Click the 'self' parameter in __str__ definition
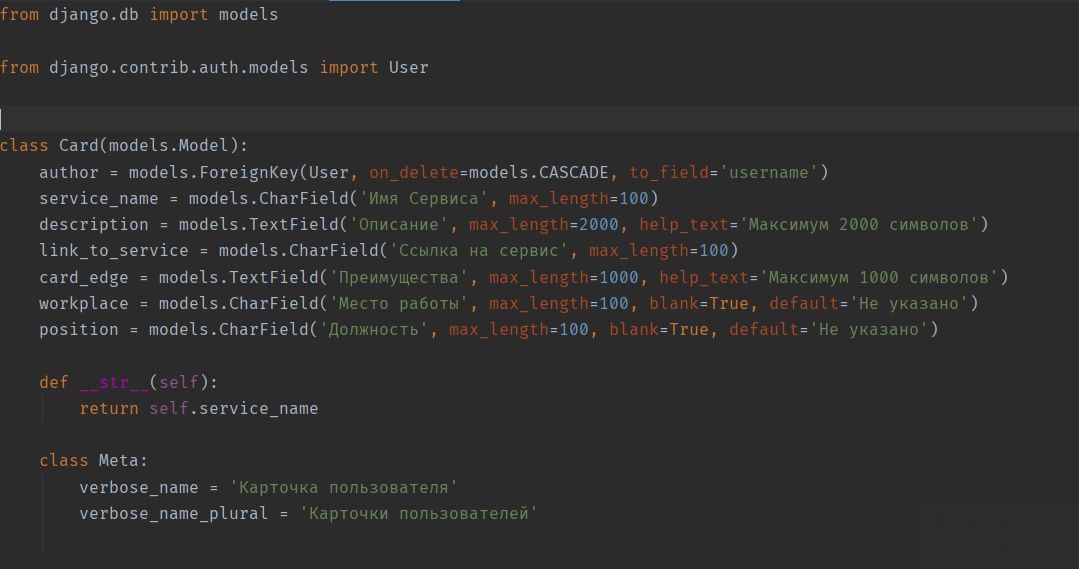Image resolution: width=1079 pixels, height=569 pixels. 179,383
